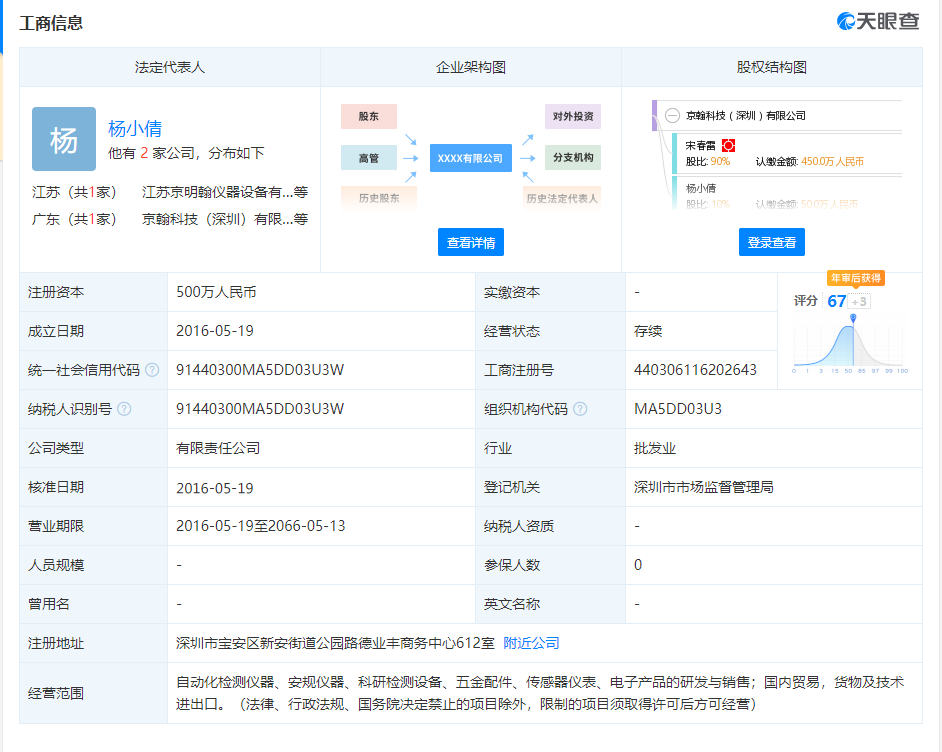Click the red badge icon beside 宋春雷

tap(728, 146)
